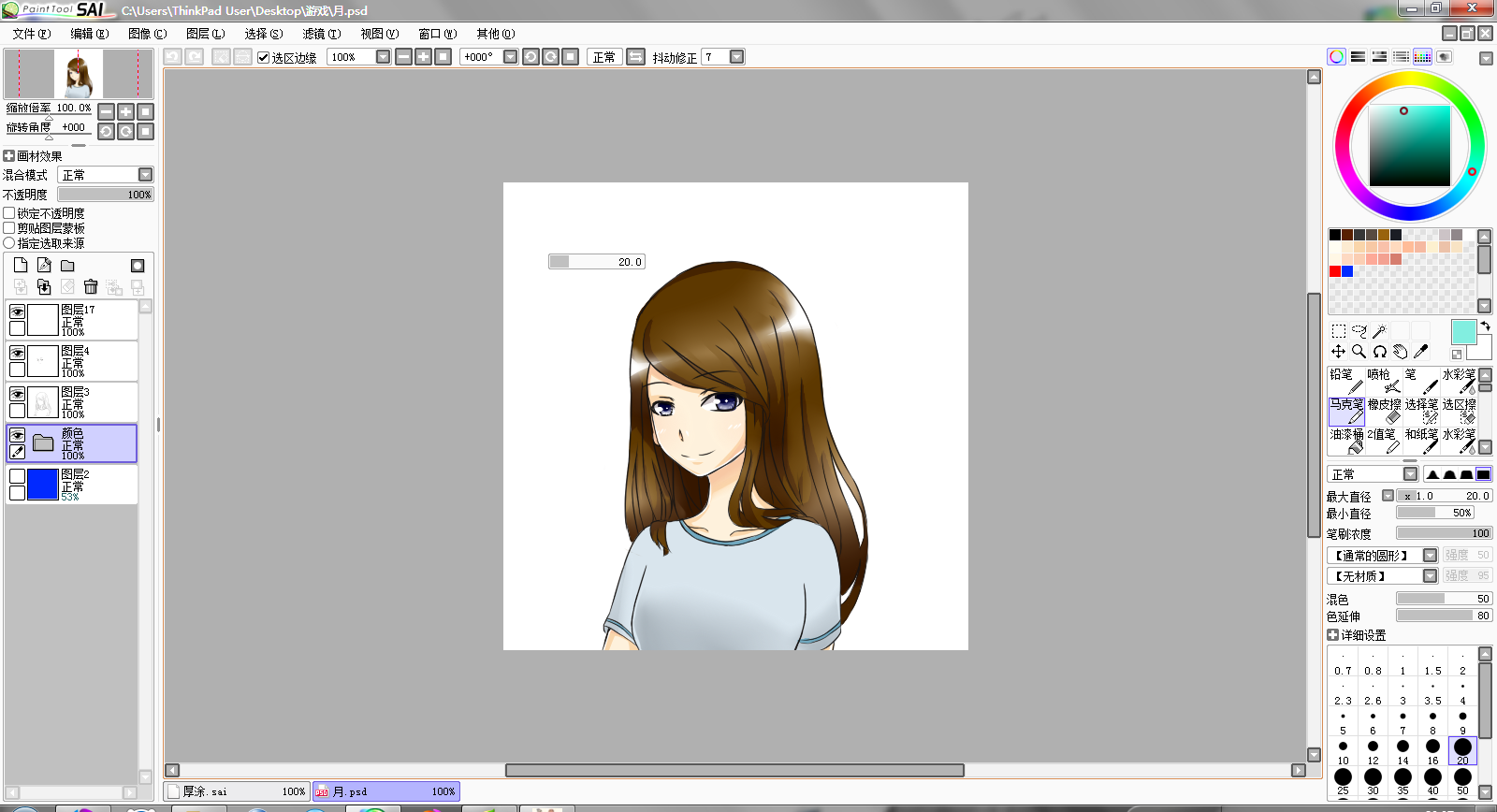Swap foreground and background colors
The image size is (1497, 812).
pos(1486,326)
